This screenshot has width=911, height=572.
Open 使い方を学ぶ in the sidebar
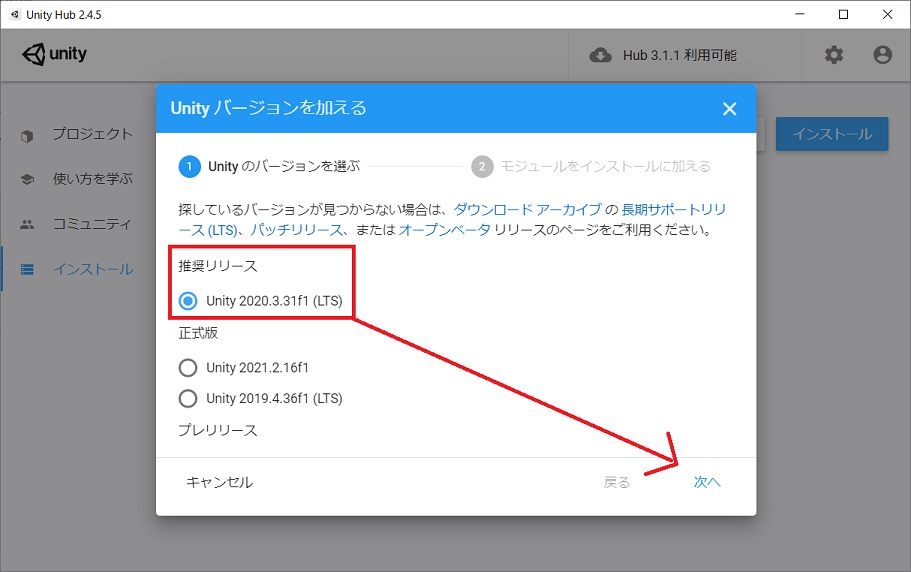[x=93, y=179]
